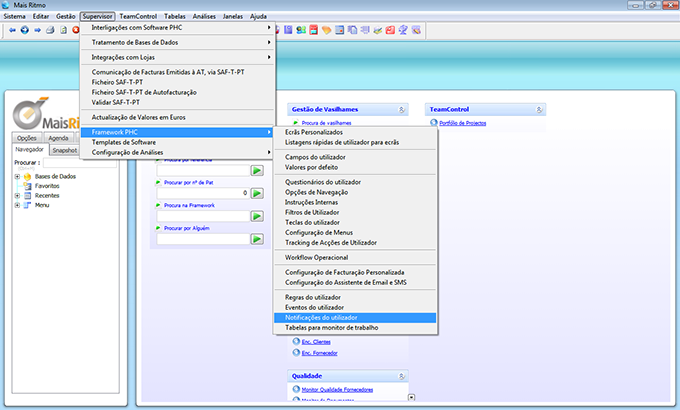Image resolution: width=680 pixels, height=410 pixels.
Task: Select Regras do utilizador entry
Action: [355, 298]
